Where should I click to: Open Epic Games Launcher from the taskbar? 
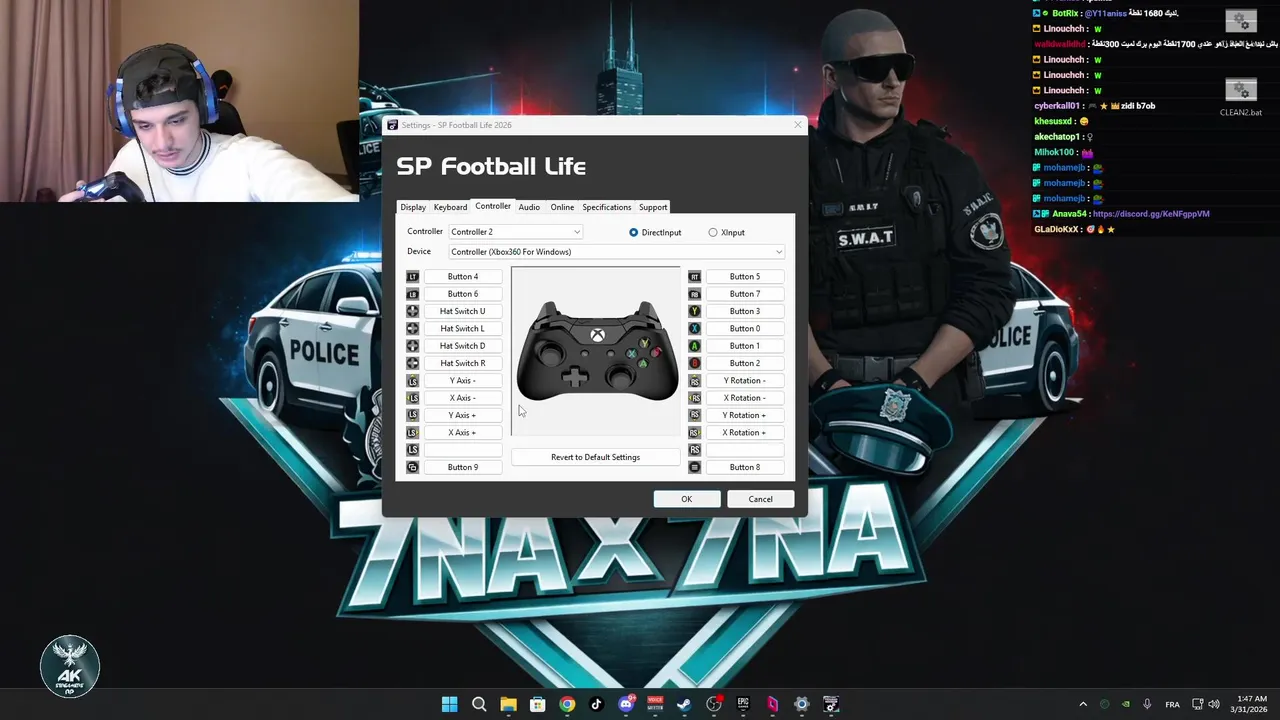pos(743,704)
